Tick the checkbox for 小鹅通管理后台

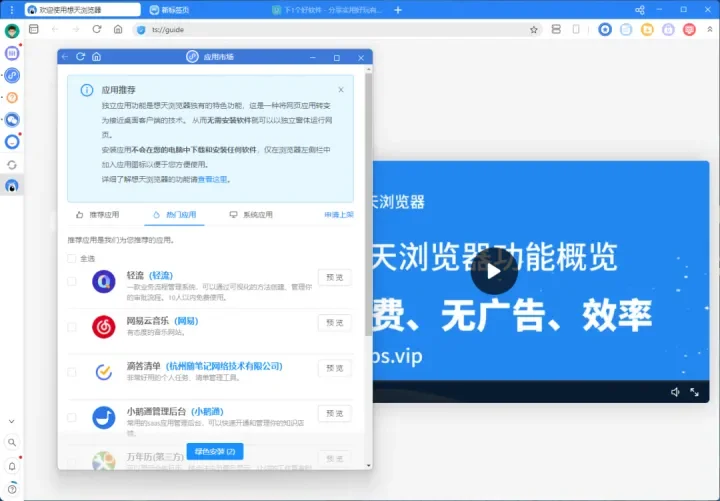click(72, 417)
